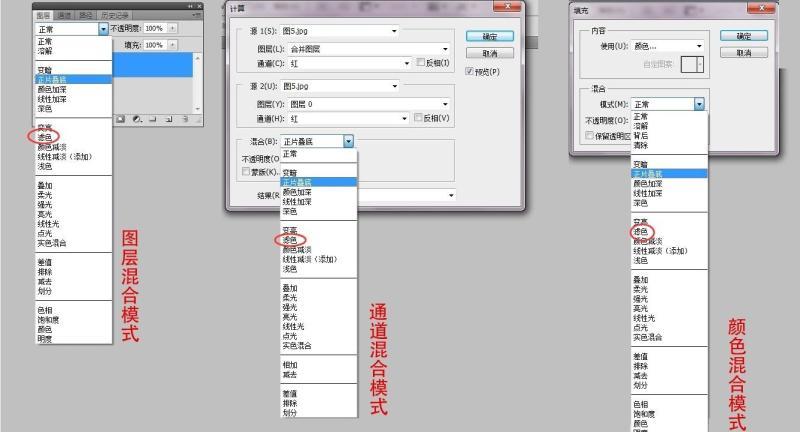Choose 色相 in 填充 dialog mode list
800x432 pixels.
click(640, 404)
